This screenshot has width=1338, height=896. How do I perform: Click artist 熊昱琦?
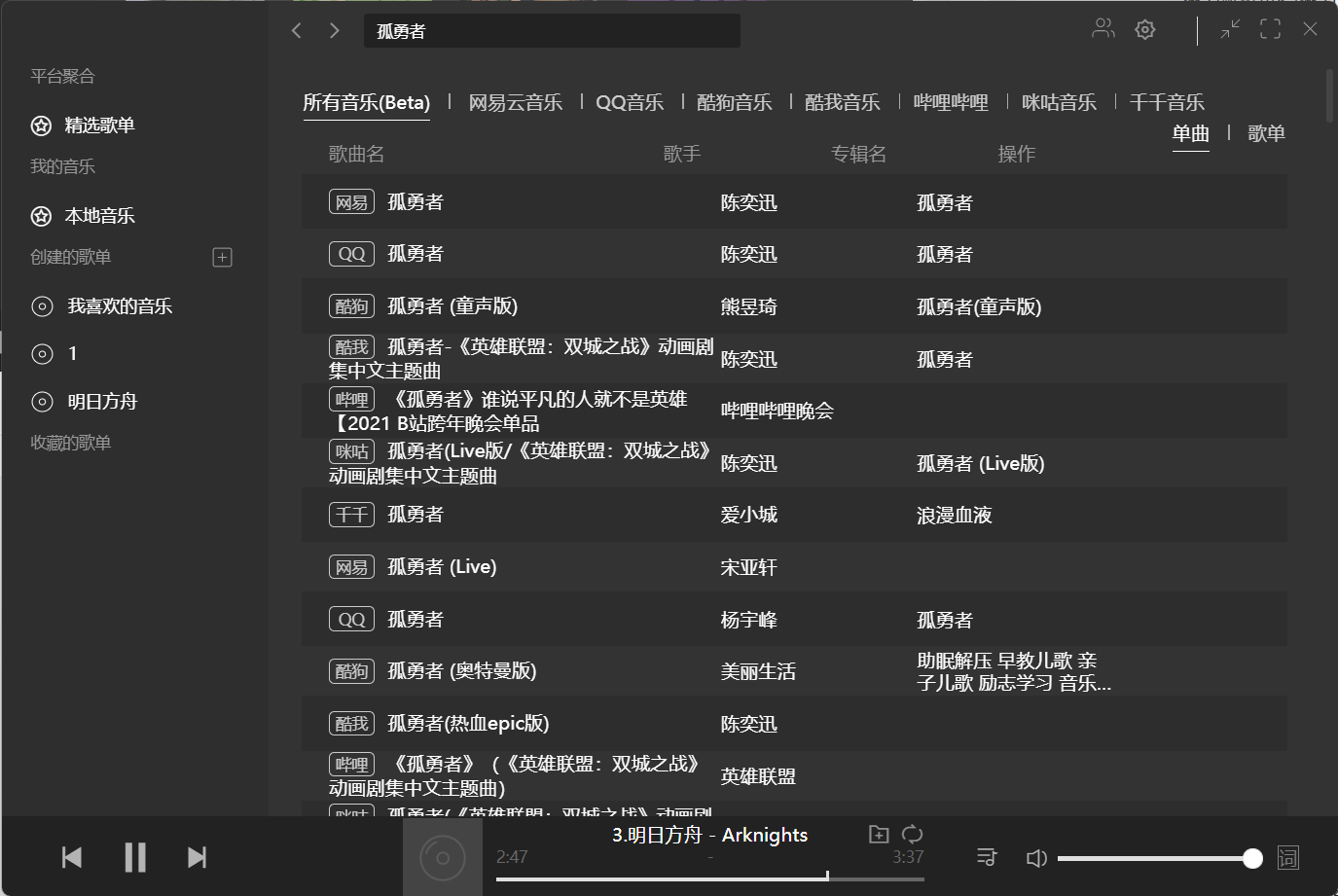coord(748,307)
